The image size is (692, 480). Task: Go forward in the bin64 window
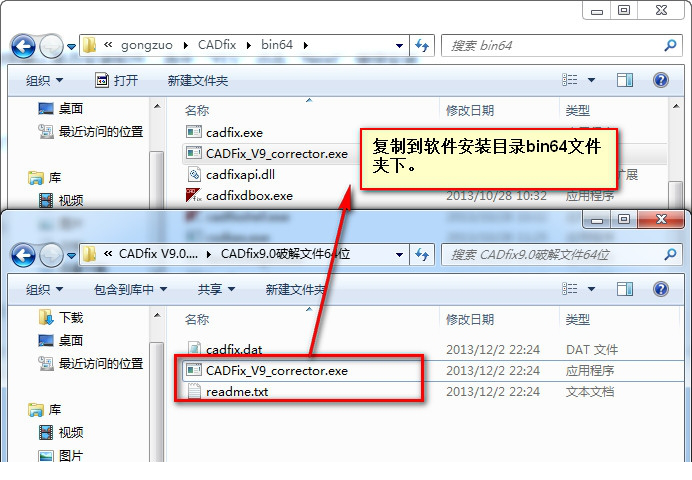coord(52,46)
